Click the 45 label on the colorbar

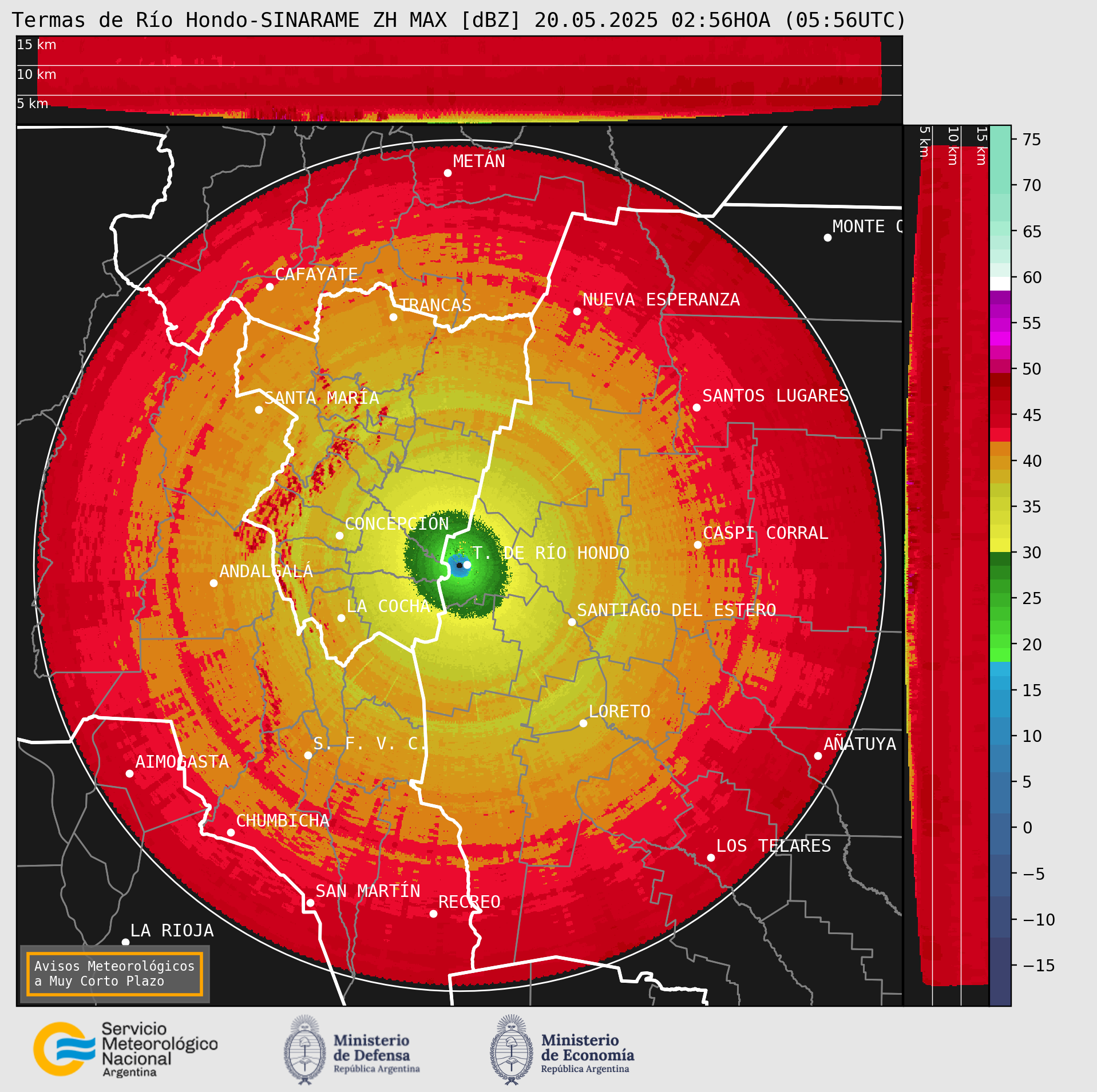[x=1032, y=415]
